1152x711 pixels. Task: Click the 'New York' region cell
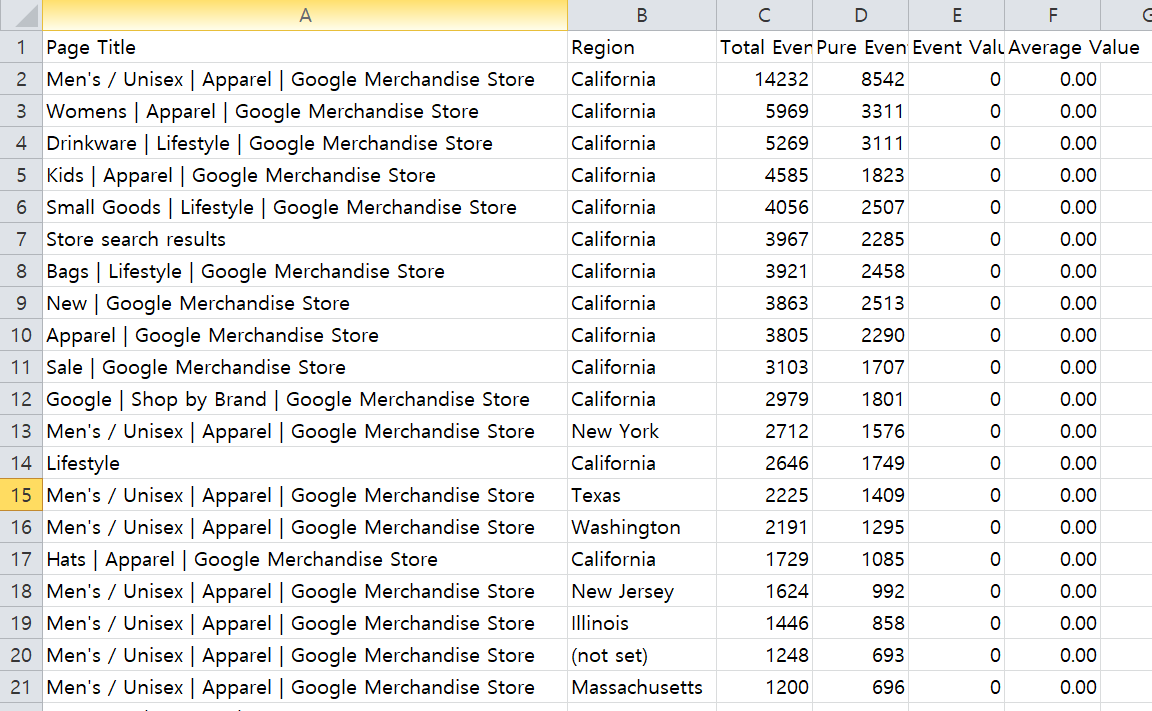641,431
